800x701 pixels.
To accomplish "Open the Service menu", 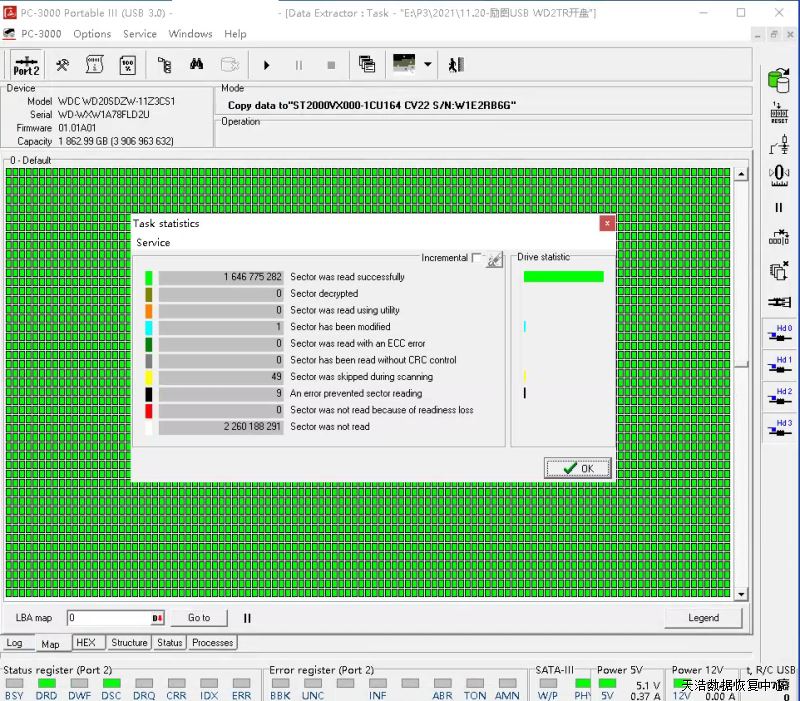I will point(140,34).
